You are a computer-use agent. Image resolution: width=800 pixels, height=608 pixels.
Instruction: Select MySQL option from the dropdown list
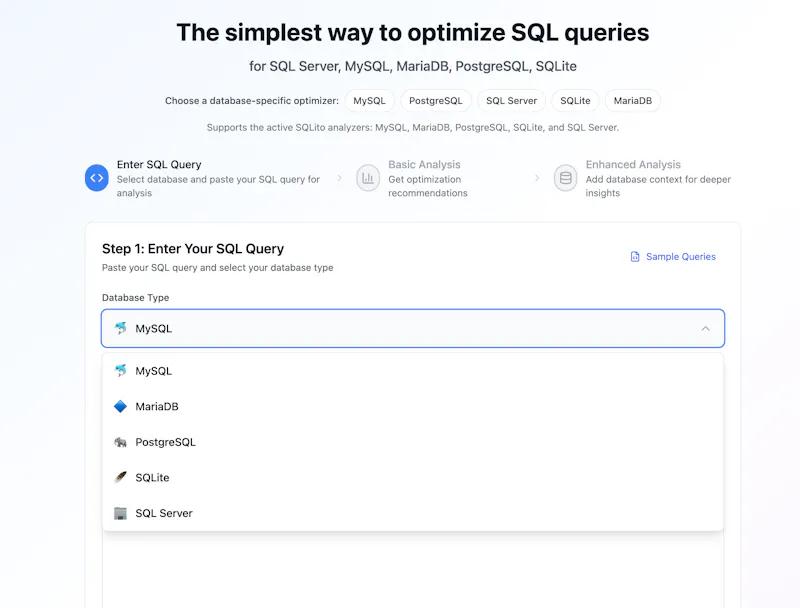pos(413,371)
